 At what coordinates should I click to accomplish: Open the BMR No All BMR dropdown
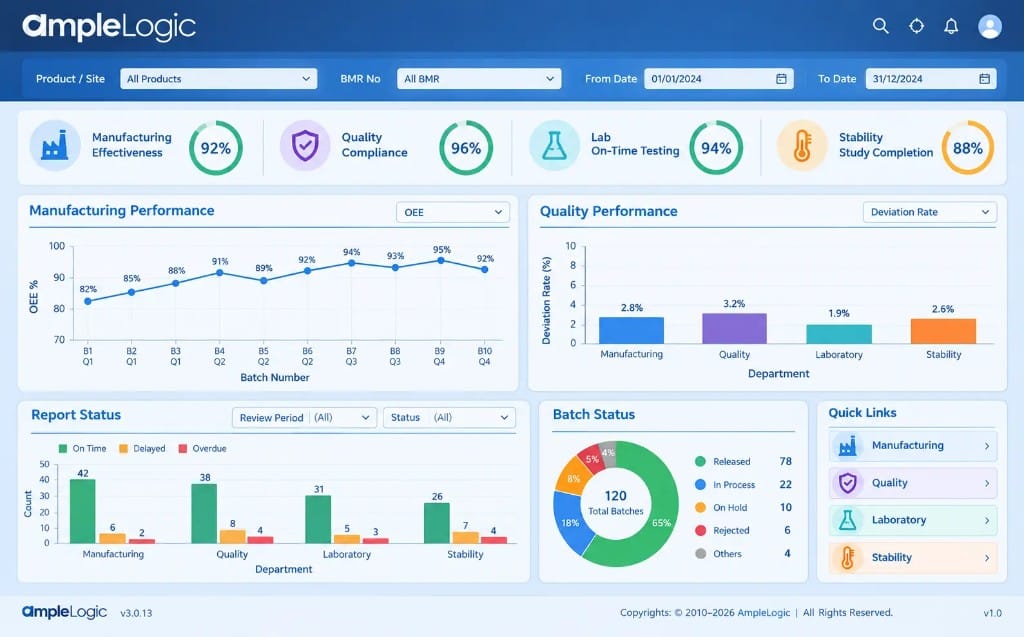click(x=479, y=78)
